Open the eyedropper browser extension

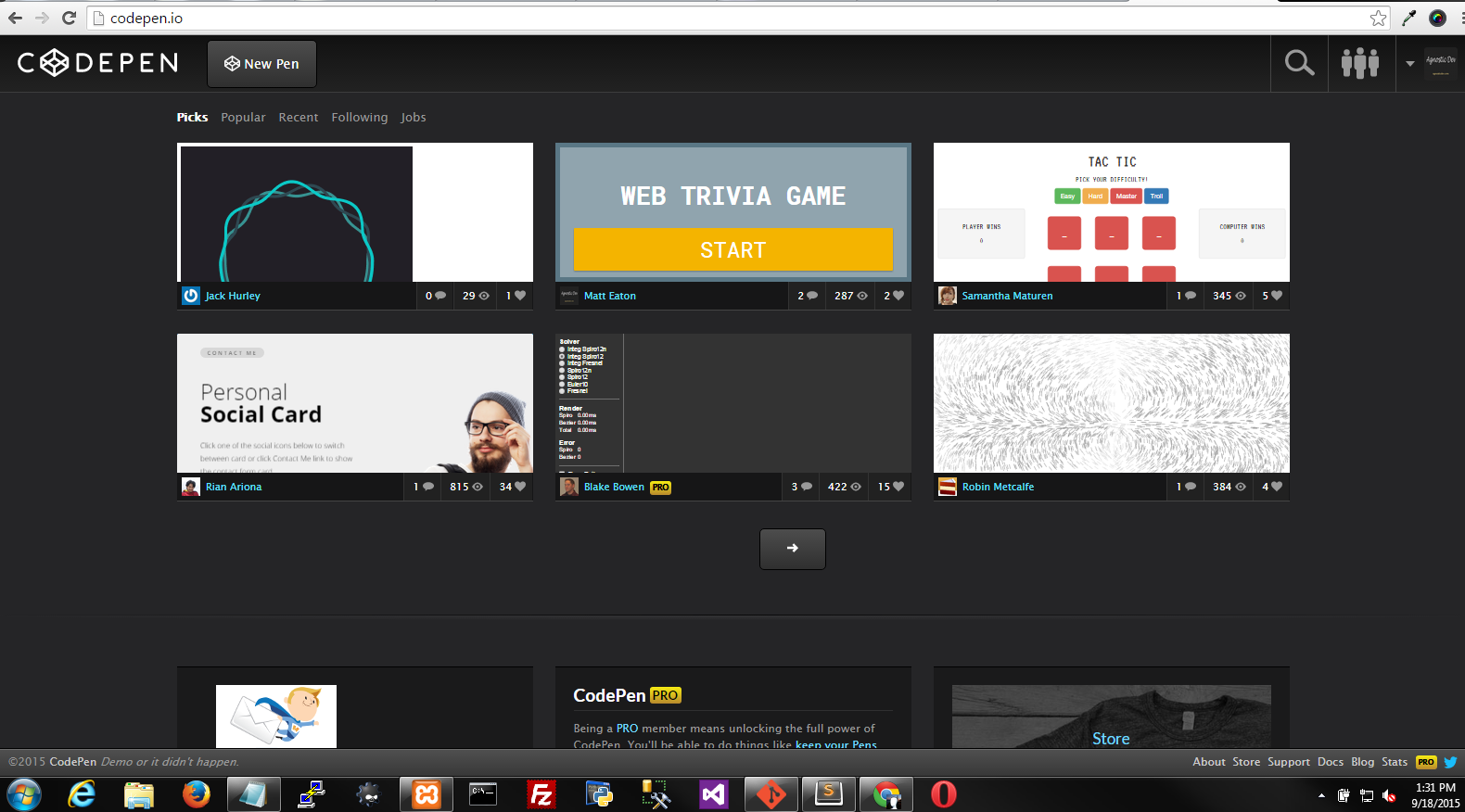[1409, 18]
